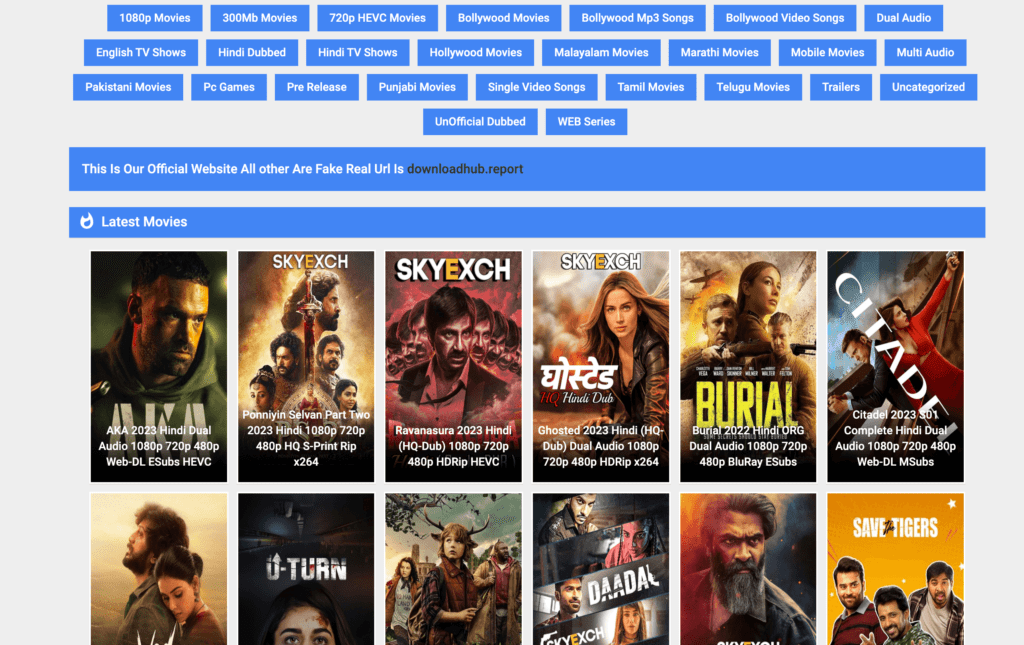1024x645 pixels.
Task: Select the Pre Release category
Action: 317,87
